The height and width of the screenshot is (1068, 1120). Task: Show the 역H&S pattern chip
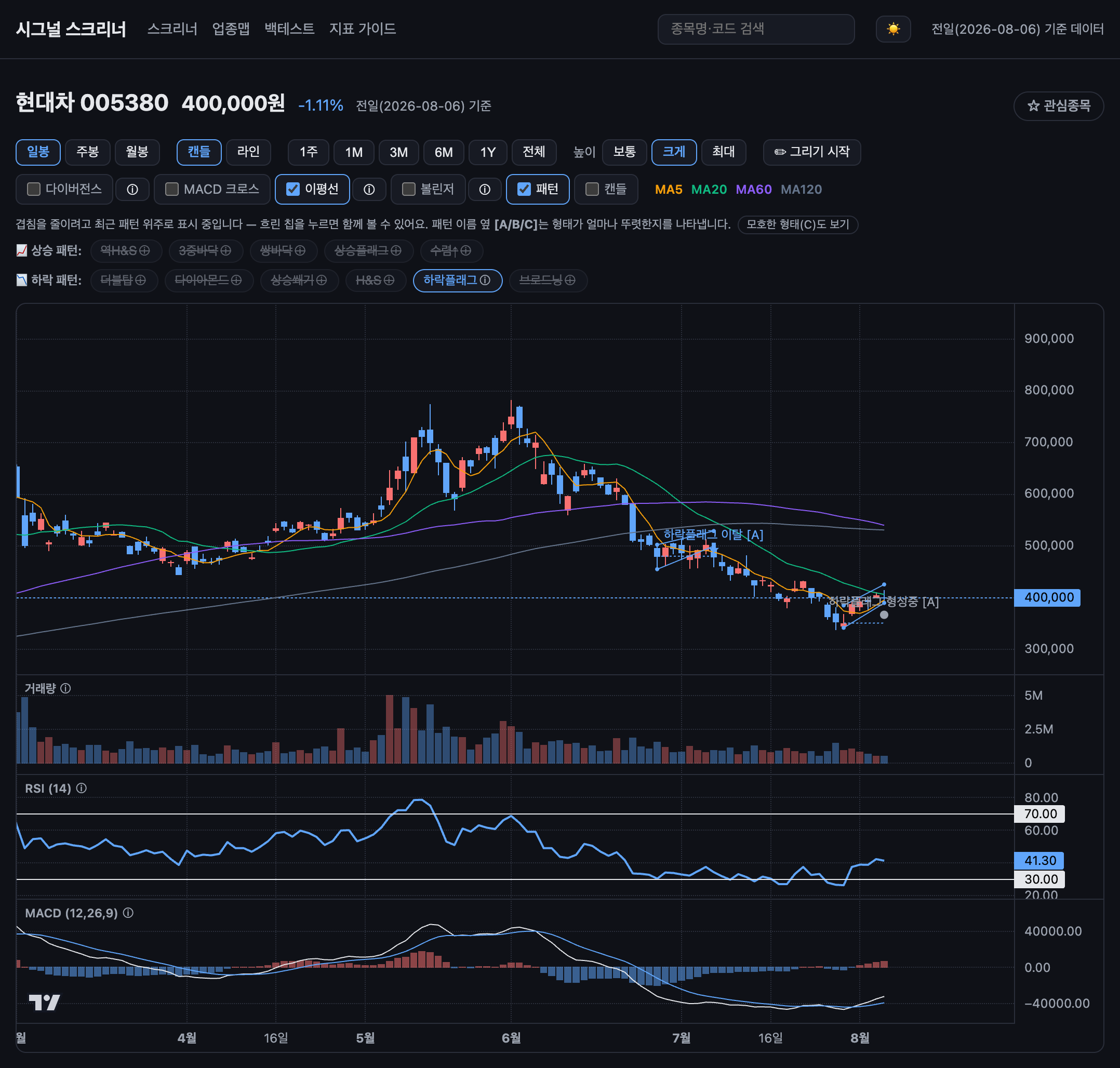coord(126,250)
